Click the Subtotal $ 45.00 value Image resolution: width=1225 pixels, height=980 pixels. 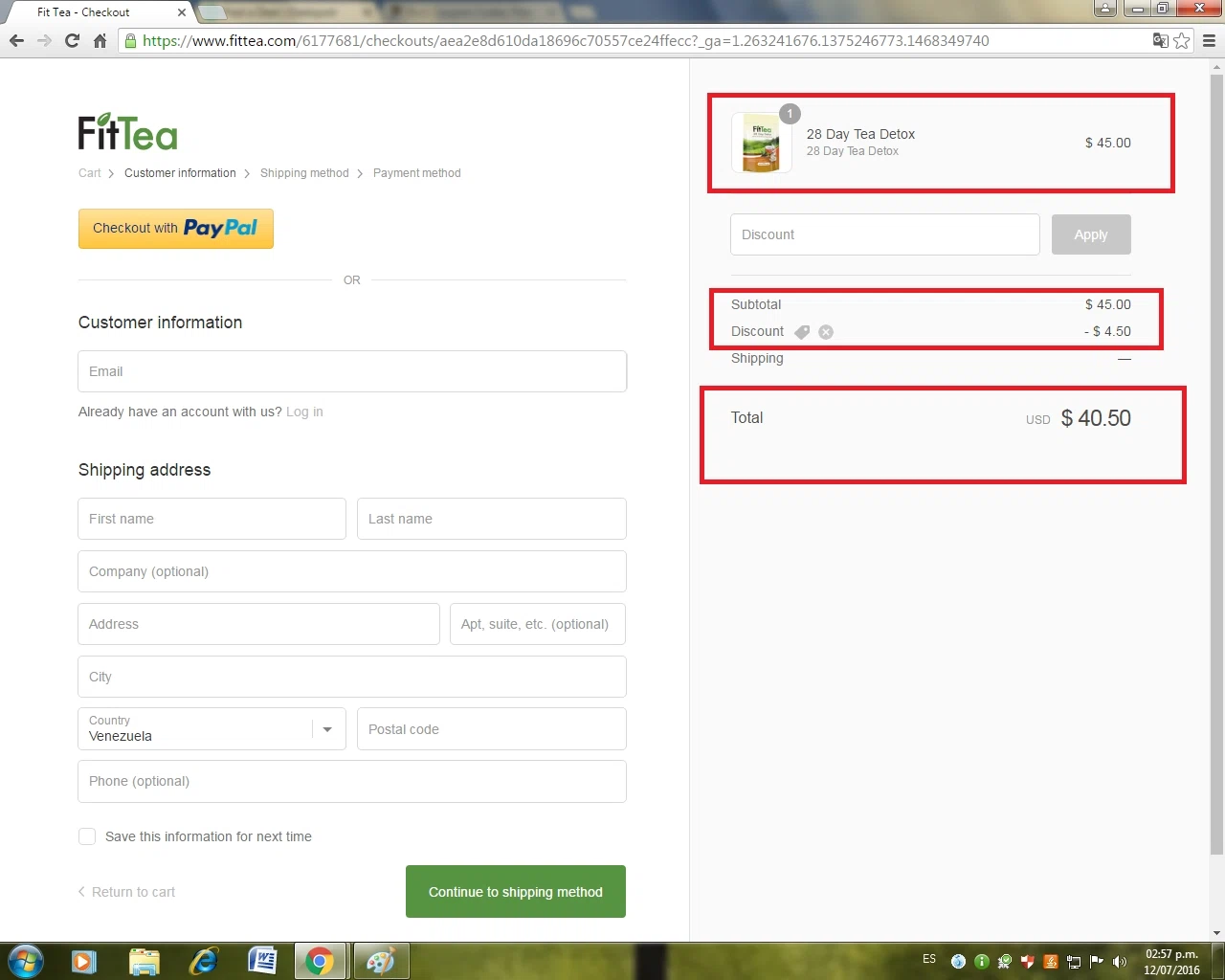click(1108, 304)
